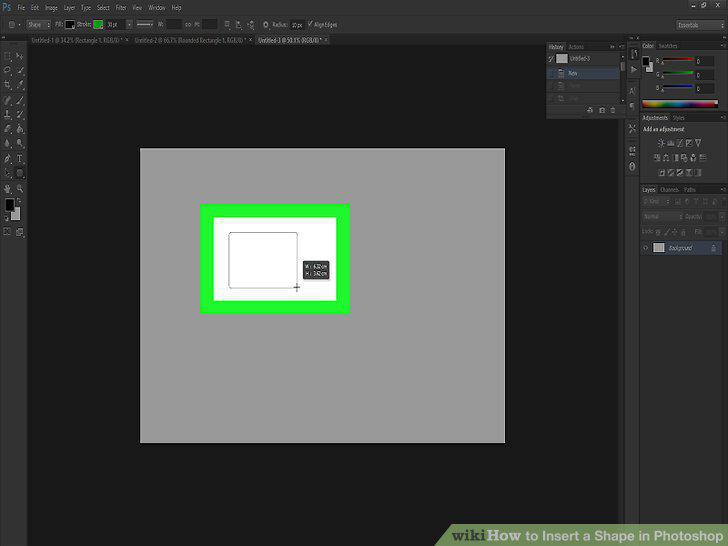Close the Untitled-3 document tab
Image resolution: width=728 pixels, height=546 pixels.
click(326, 40)
